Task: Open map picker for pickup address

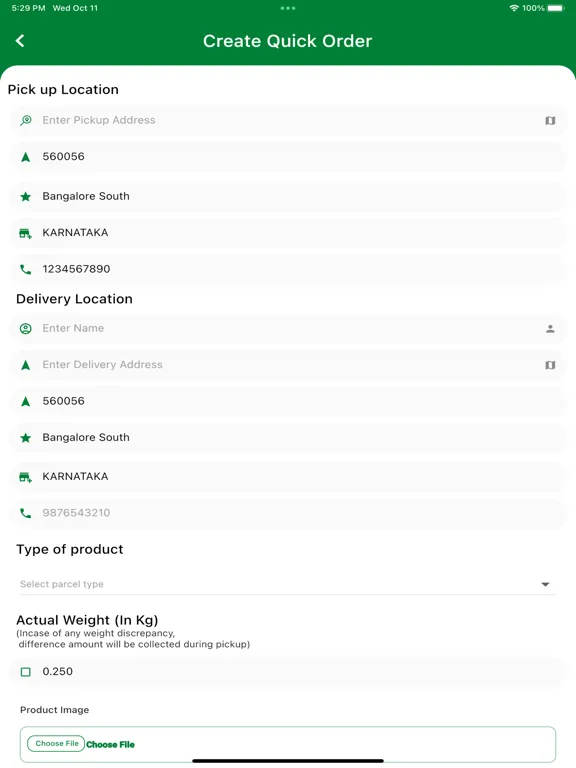Action: (550, 120)
